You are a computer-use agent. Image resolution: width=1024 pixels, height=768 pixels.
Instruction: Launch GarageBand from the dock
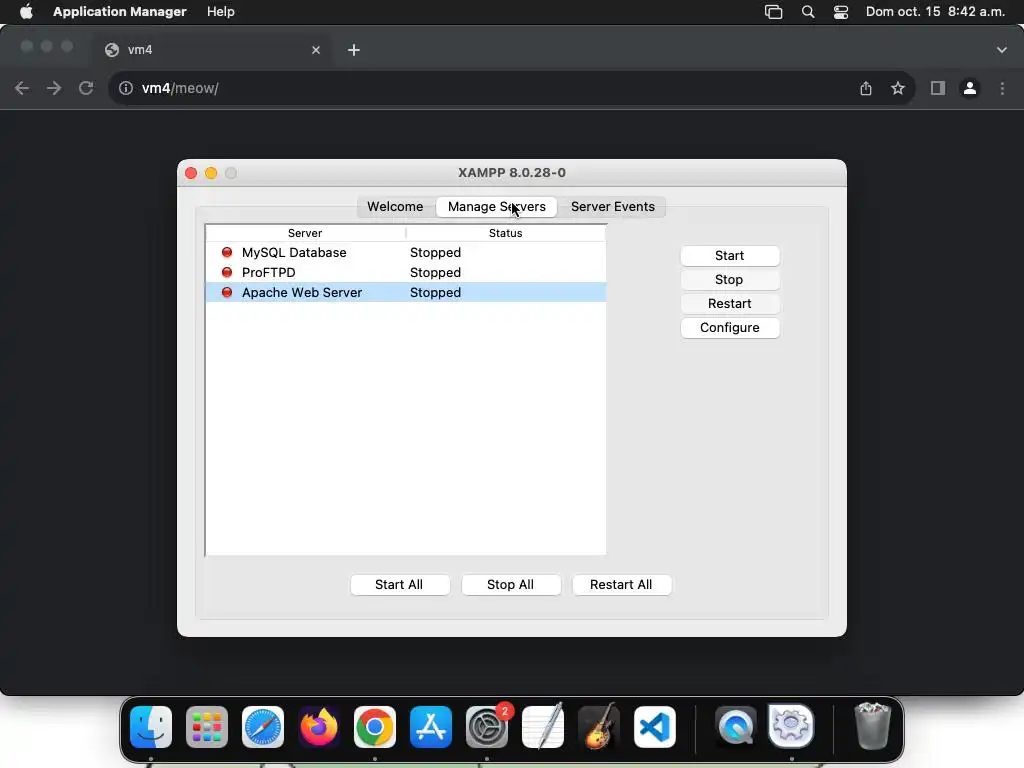coord(599,727)
